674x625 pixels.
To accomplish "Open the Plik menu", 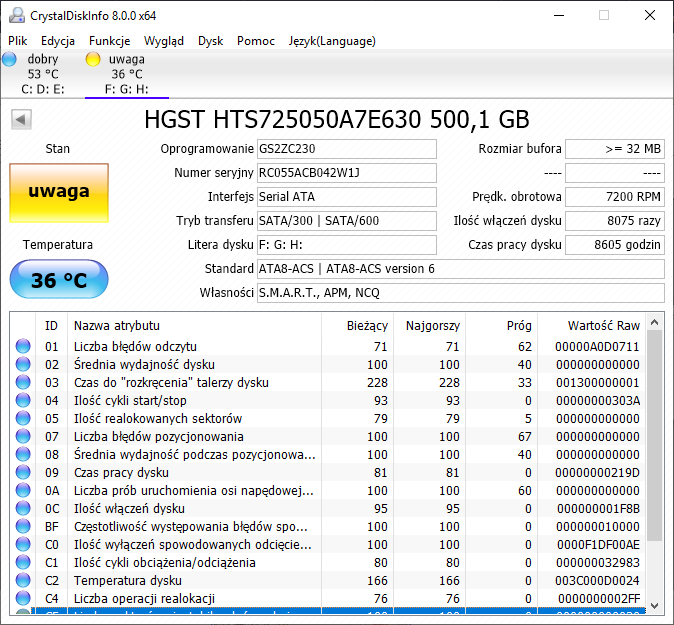I will click(18, 41).
